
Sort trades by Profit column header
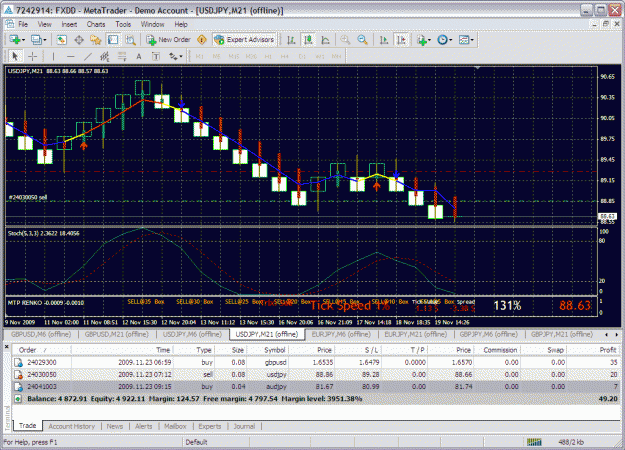594,350
